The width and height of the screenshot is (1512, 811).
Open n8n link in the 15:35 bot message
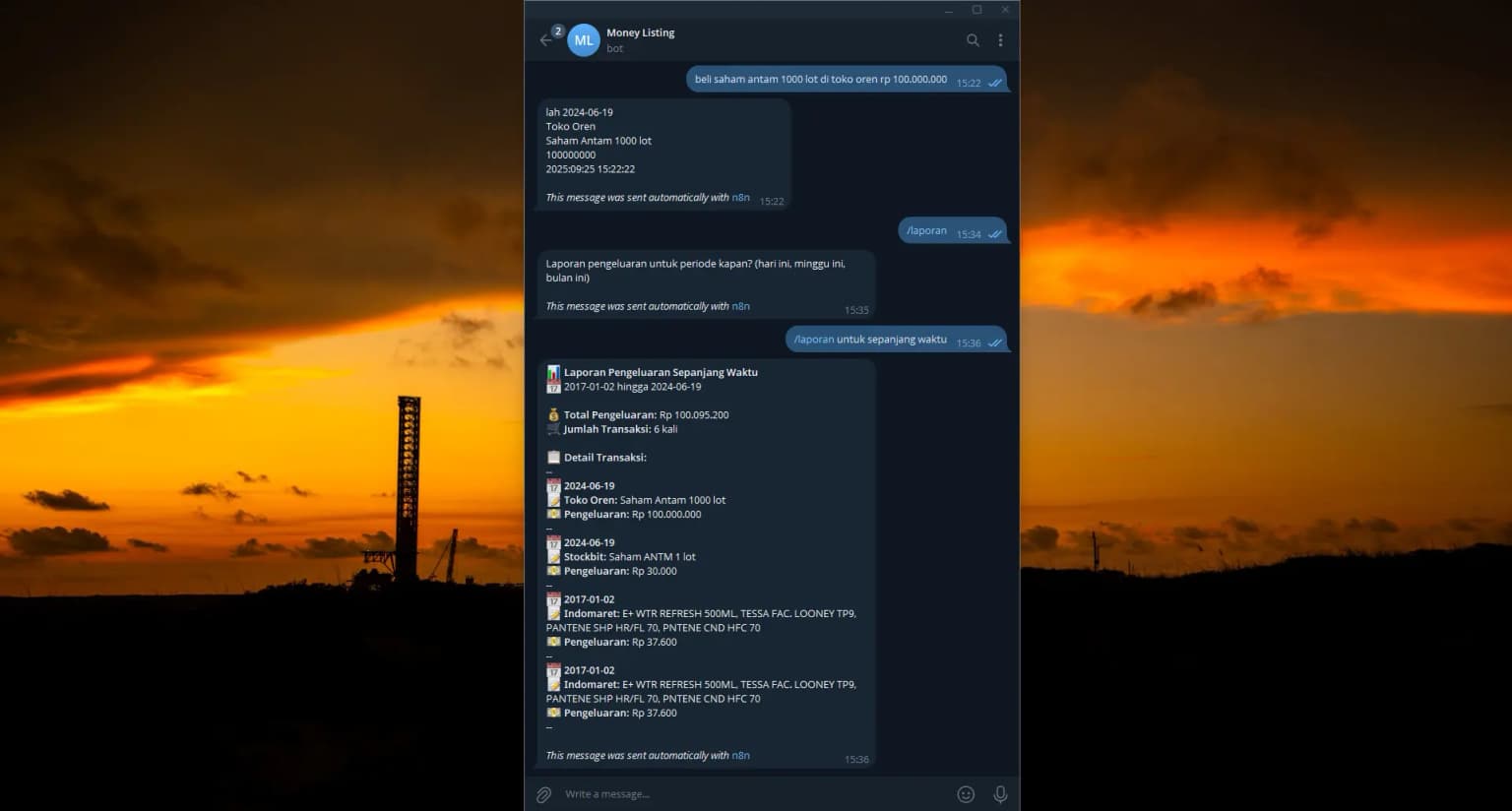pos(741,306)
